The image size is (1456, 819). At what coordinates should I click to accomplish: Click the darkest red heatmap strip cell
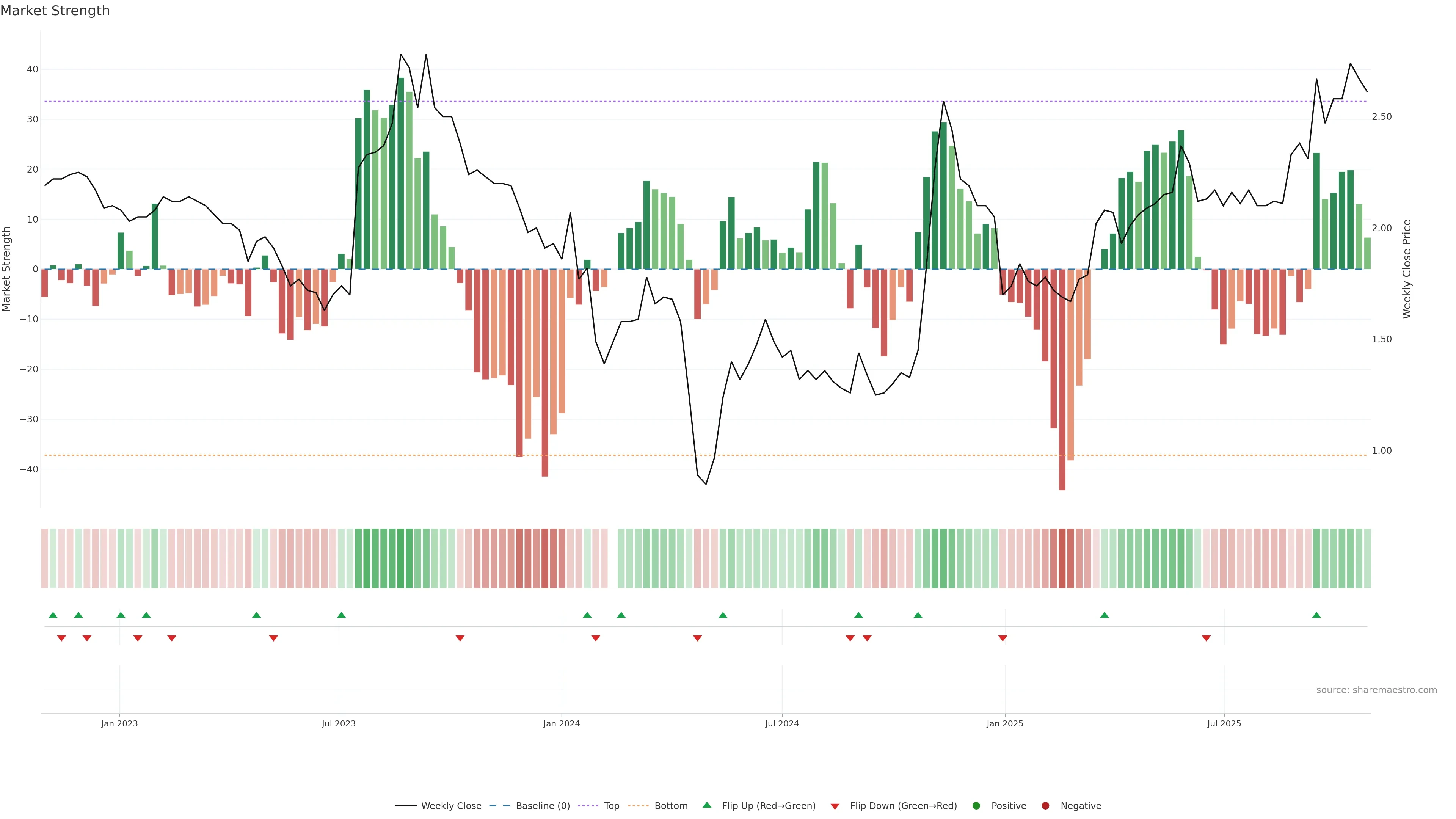click(x=1062, y=559)
